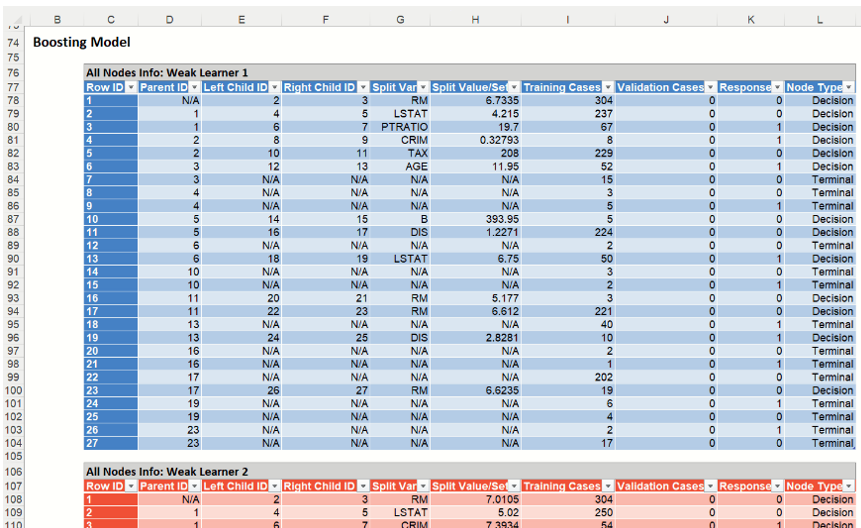Open Row ID filter dropdown in Weak Learner 1
The height and width of the screenshot is (528, 861).
click(x=130, y=88)
